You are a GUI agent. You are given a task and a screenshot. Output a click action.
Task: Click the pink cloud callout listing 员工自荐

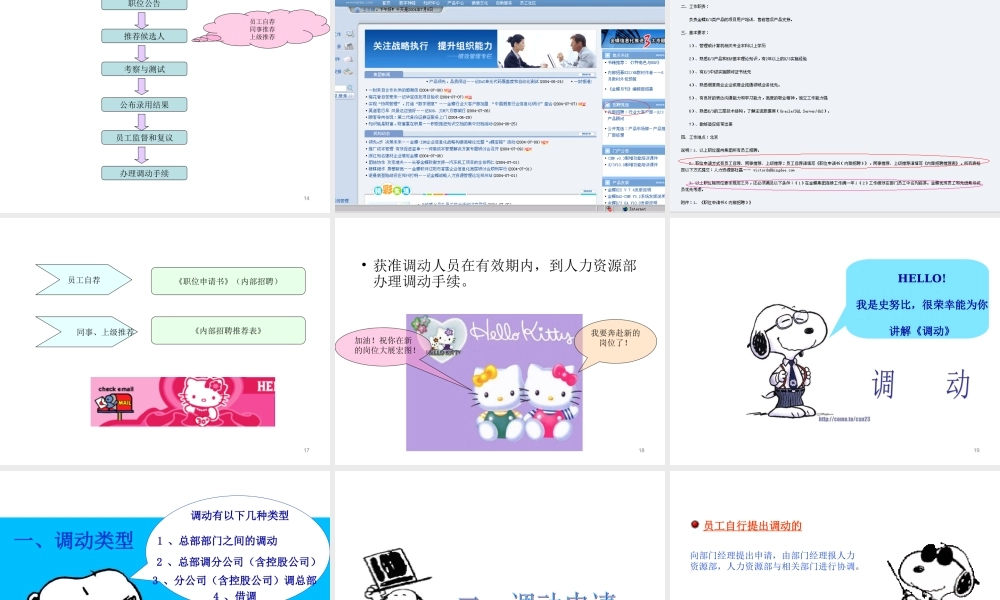coord(263,29)
